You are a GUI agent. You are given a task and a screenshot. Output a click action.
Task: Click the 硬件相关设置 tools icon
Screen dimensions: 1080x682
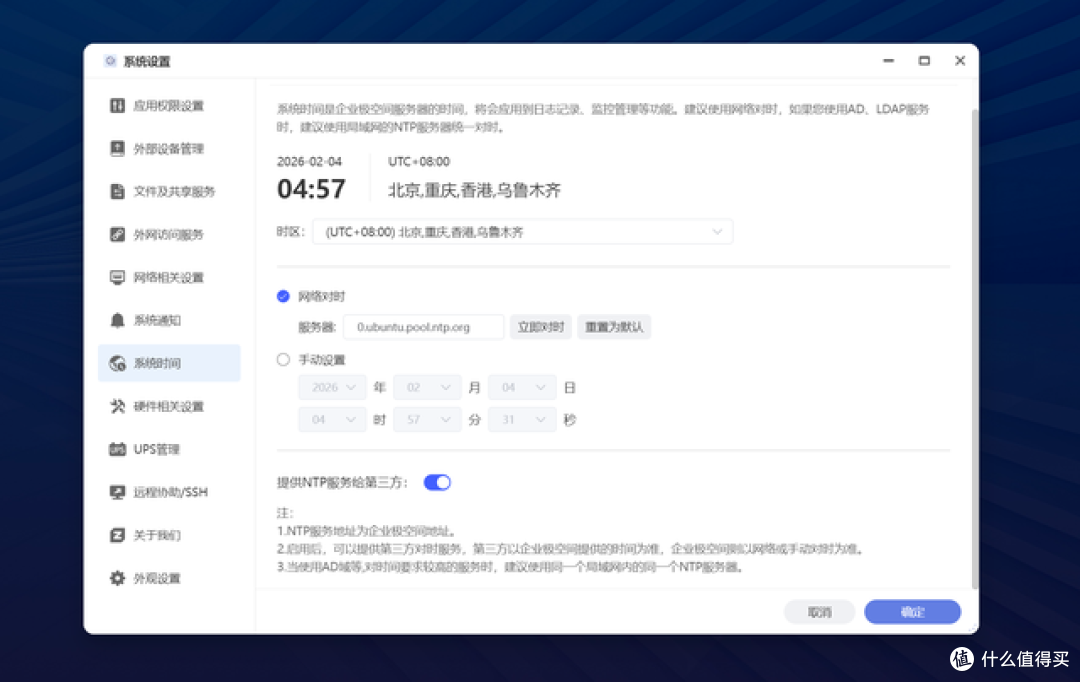[x=117, y=406]
